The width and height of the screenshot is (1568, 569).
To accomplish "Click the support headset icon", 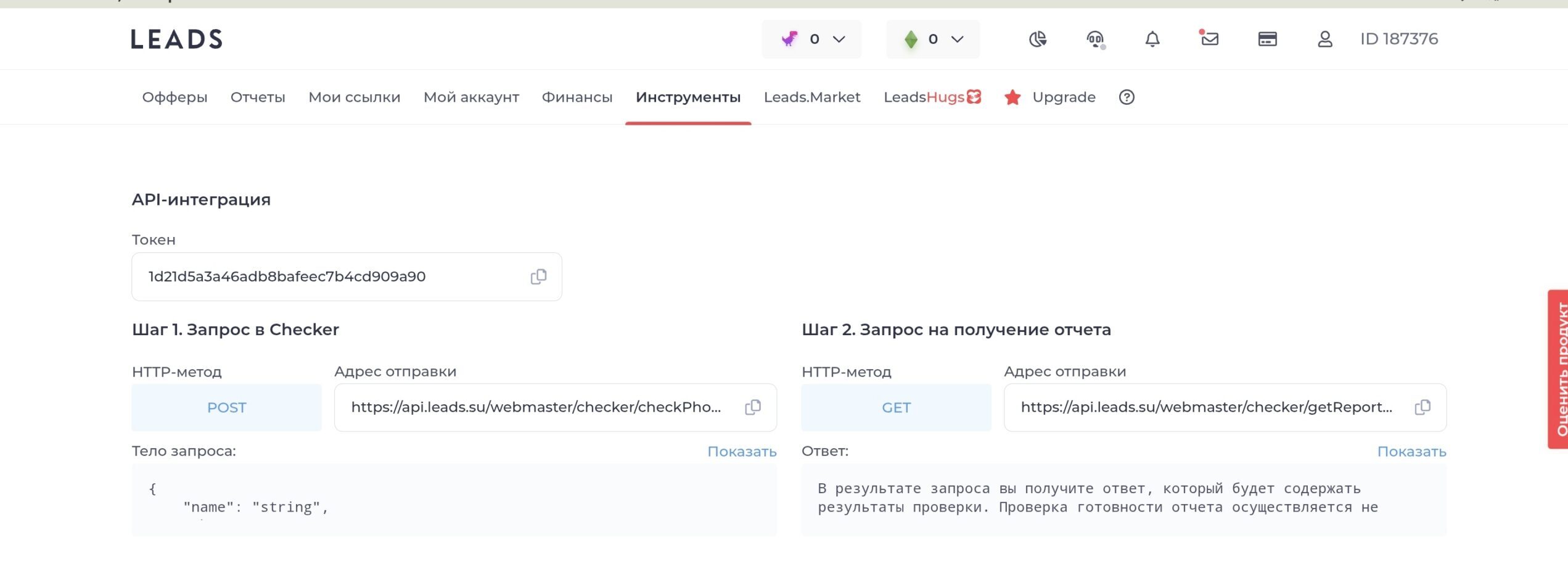I will coord(1095,39).
